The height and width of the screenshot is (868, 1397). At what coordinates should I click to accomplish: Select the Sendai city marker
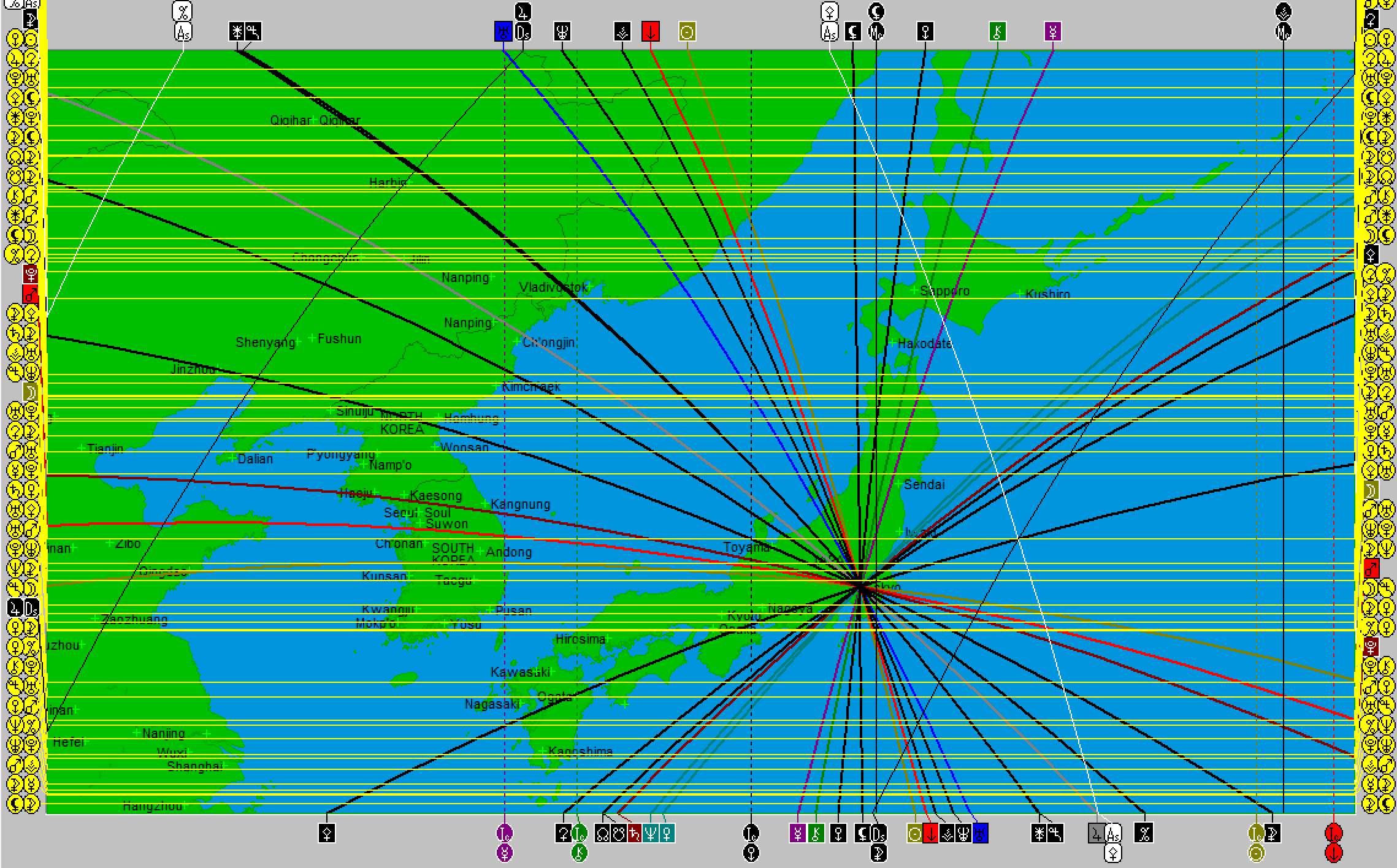(x=898, y=484)
